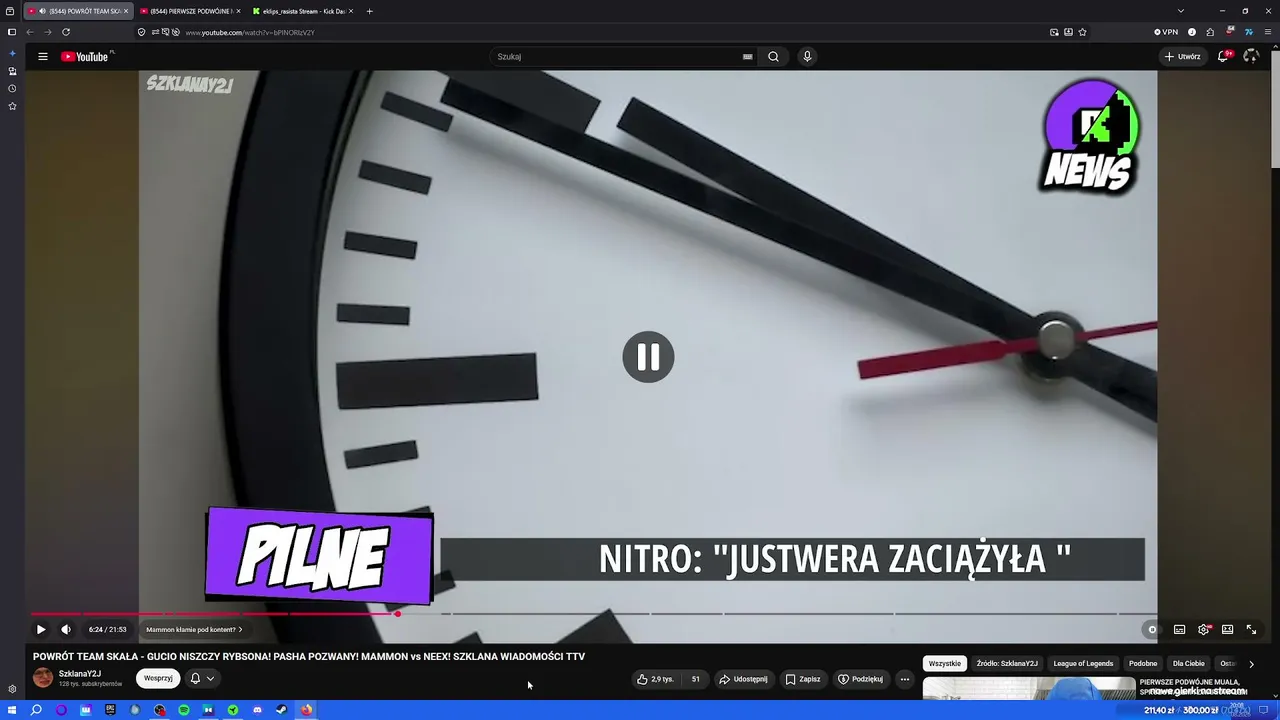This screenshot has width=1280, height=720.
Task: Start voice search with the microphone icon
Action: [x=807, y=57]
